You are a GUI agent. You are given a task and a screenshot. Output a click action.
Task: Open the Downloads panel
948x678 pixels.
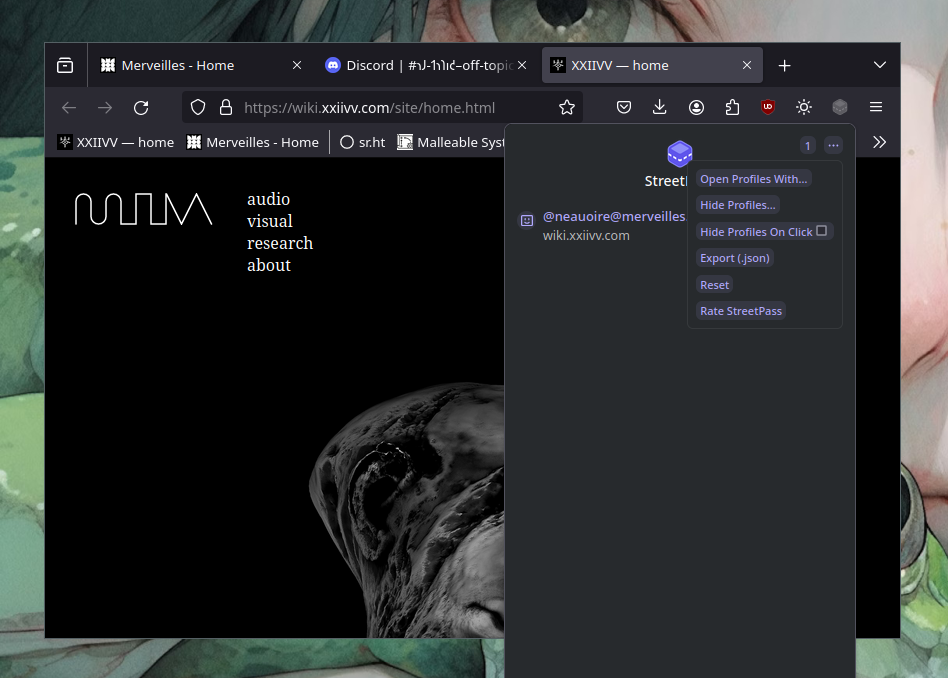[x=660, y=107]
